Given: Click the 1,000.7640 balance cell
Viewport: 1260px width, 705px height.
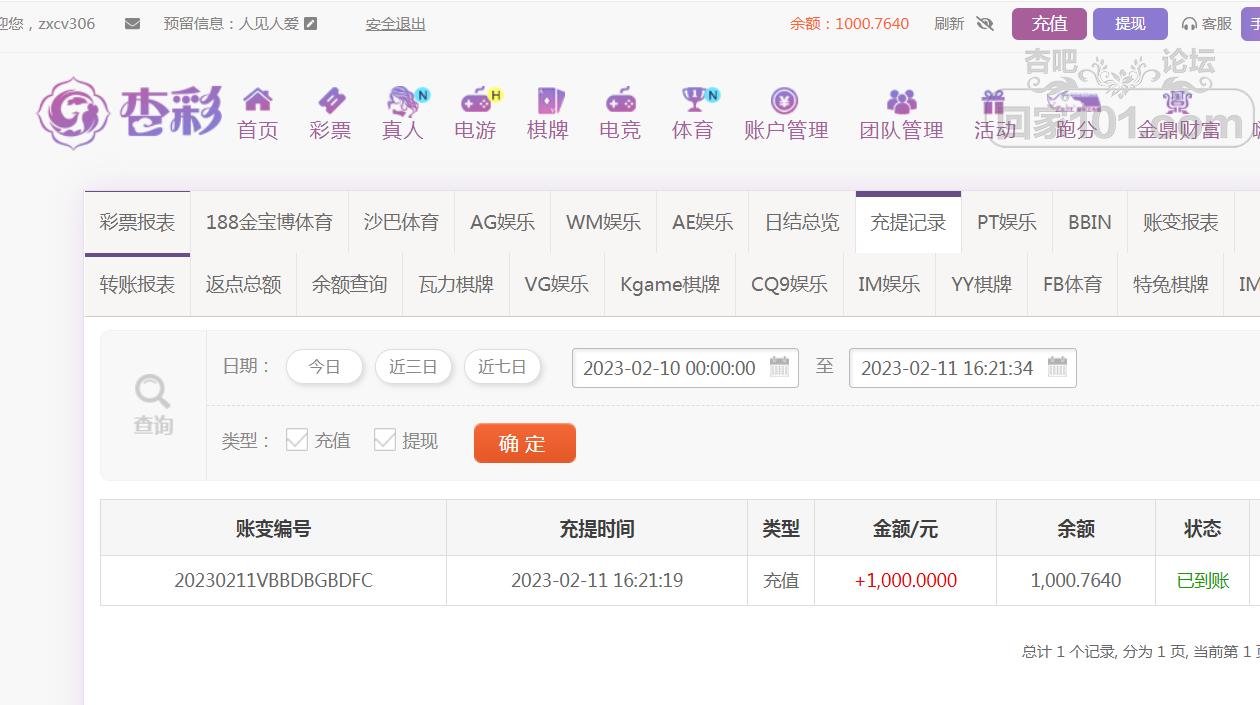Looking at the screenshot, I should (x=1076, y=580).
